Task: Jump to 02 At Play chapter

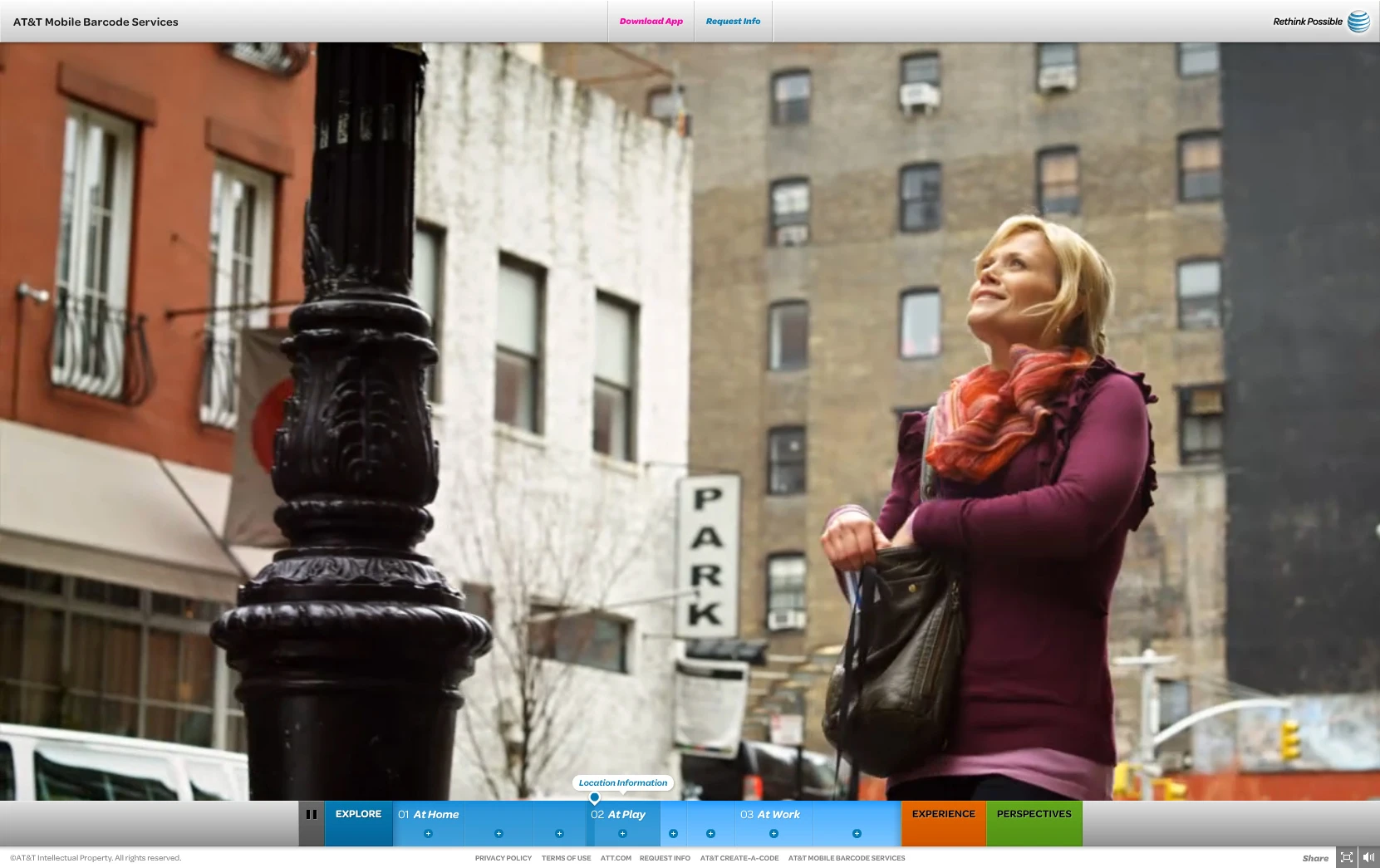Action: [618, 814]
